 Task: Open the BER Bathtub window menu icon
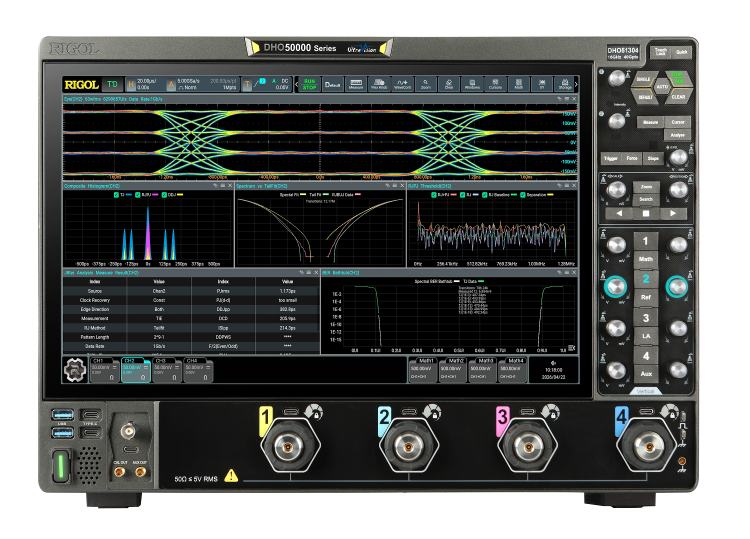coord(567,273)
